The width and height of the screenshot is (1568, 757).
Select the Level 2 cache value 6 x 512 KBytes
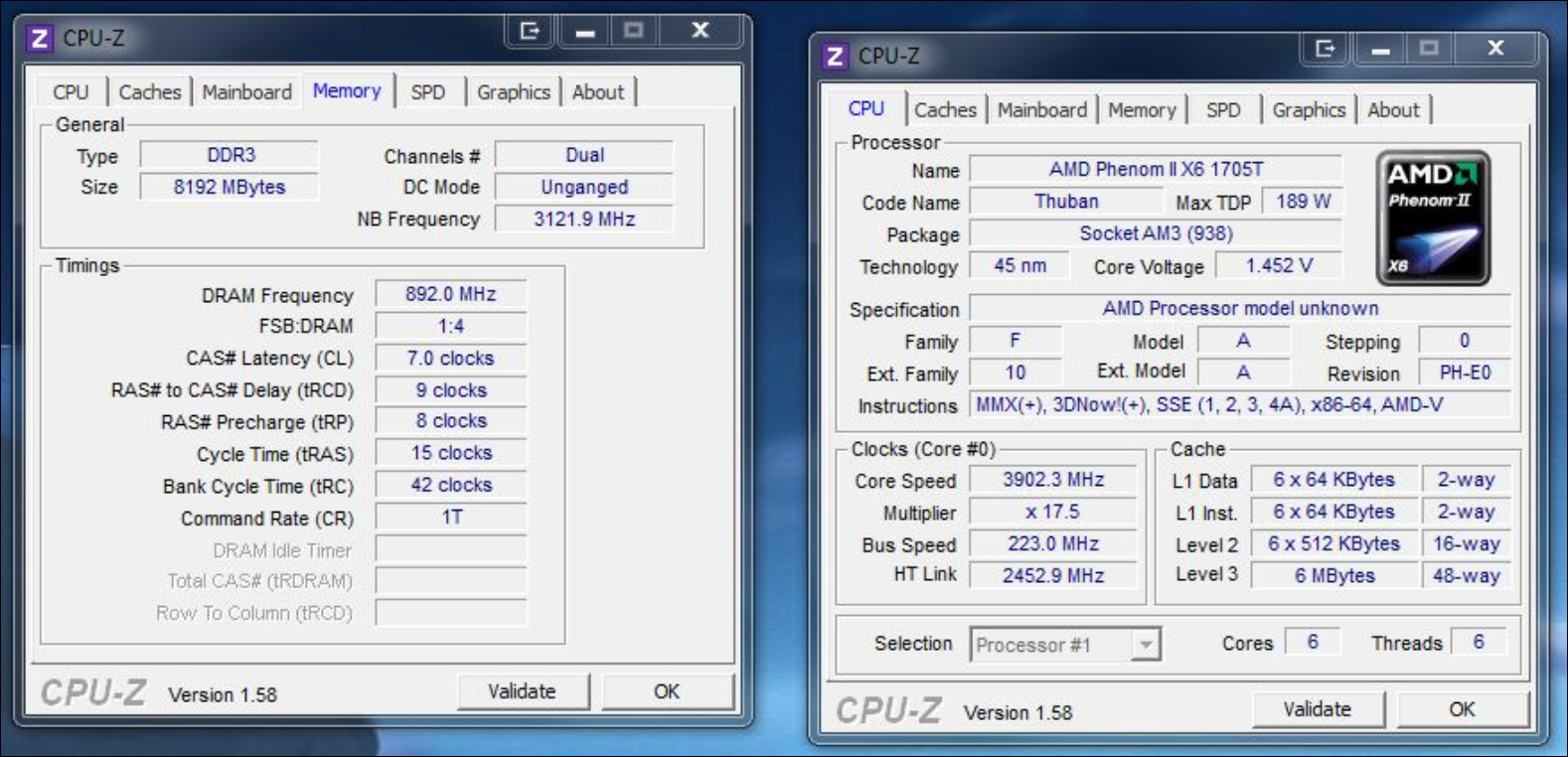coord(1333,543)
